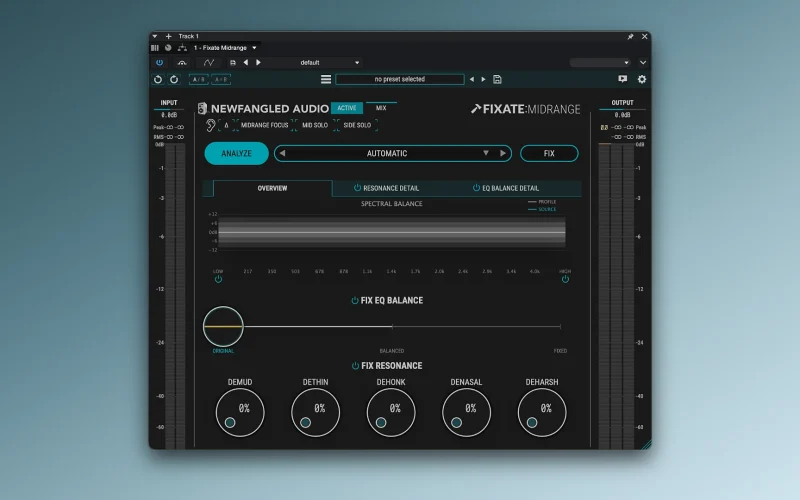The width and height of the screenshot is (800, 500).
Task: Open the tooltip speech-bubble help icon
Action: coord(622,79)
